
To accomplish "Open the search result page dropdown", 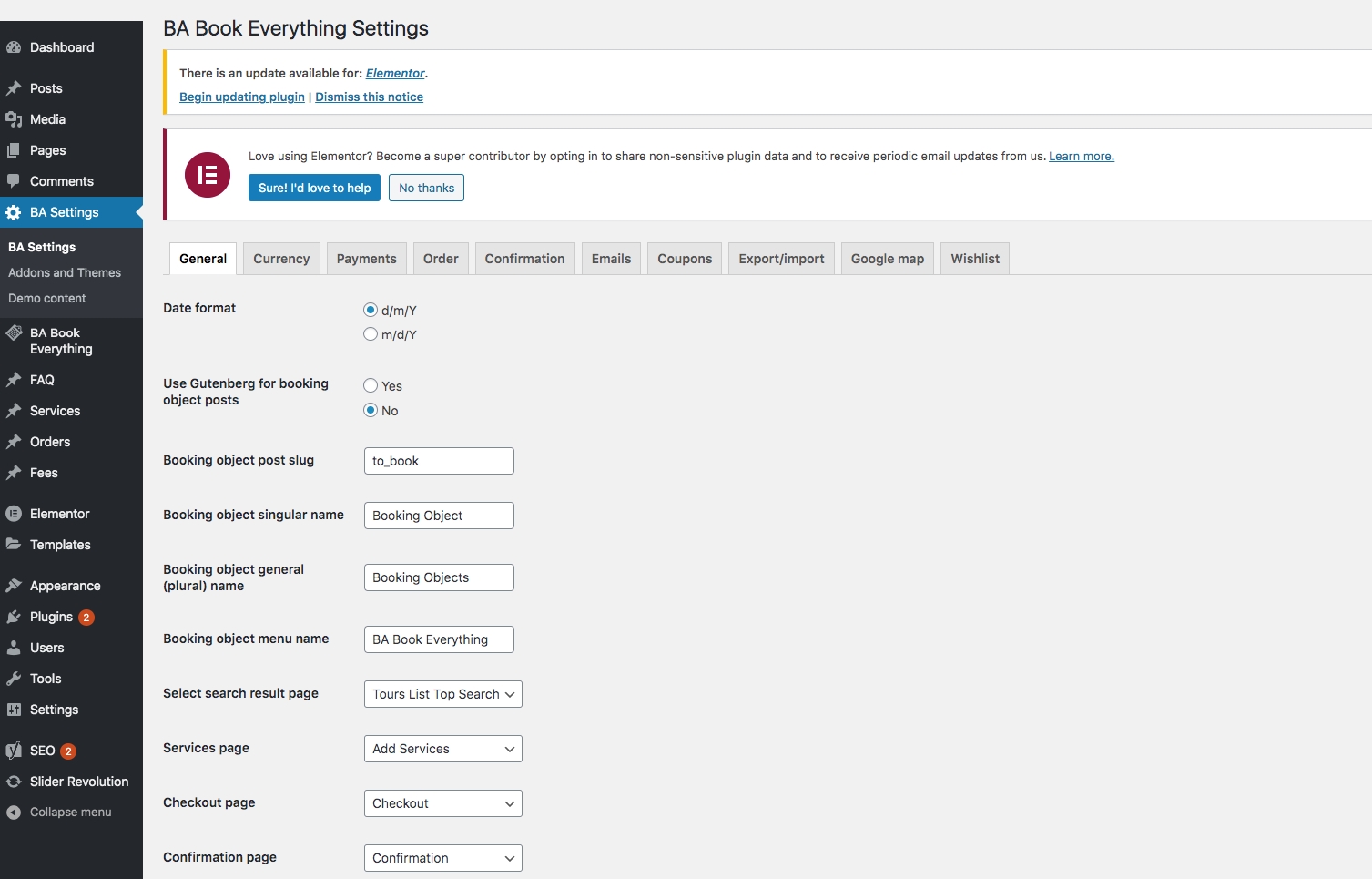I will [x=442, y=694].
